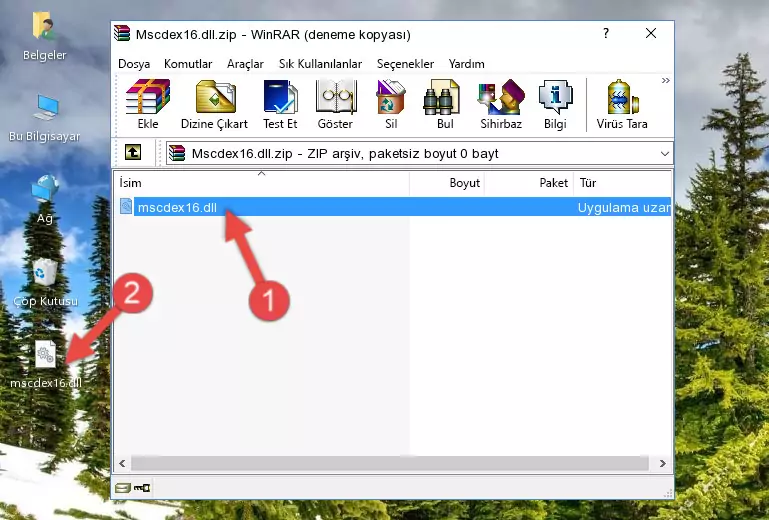769x520 pixels.
Task: Select the Bu Bilgisayar desktop icon
Action: click(x=45, y=118)
